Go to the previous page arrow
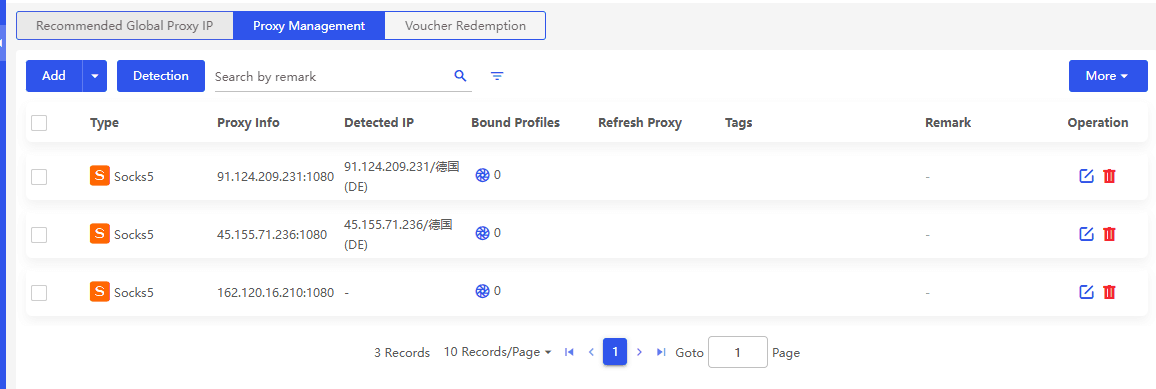 (591, 352)
